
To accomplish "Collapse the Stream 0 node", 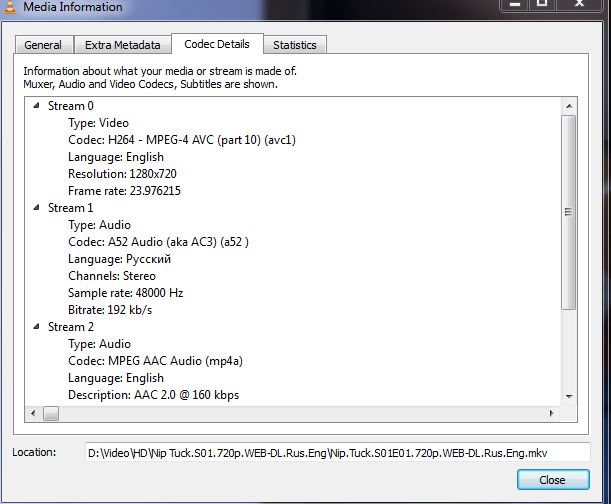I will tap(37, 105).
